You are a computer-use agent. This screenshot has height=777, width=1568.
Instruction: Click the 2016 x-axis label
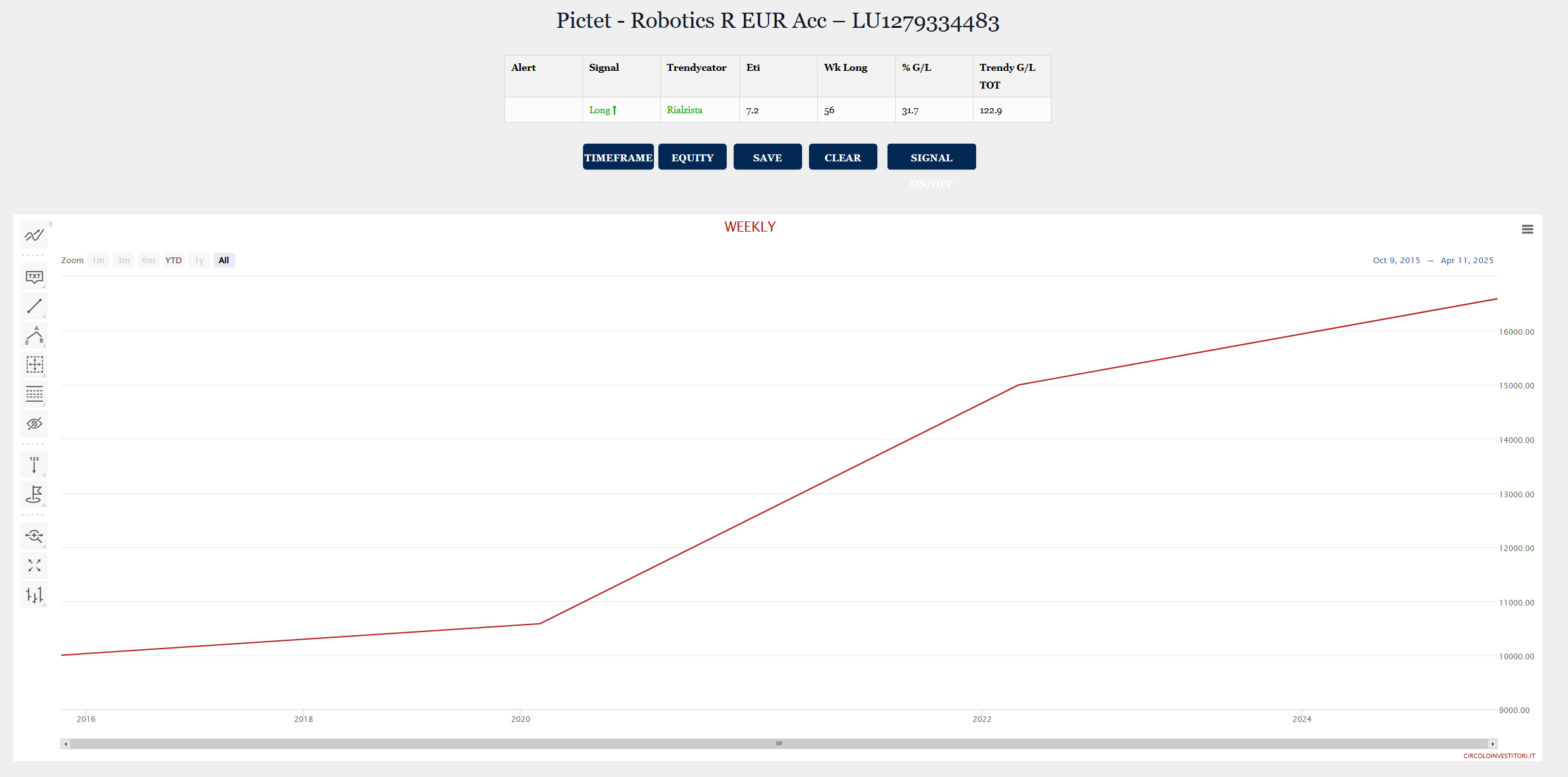(x=86, y=719)
